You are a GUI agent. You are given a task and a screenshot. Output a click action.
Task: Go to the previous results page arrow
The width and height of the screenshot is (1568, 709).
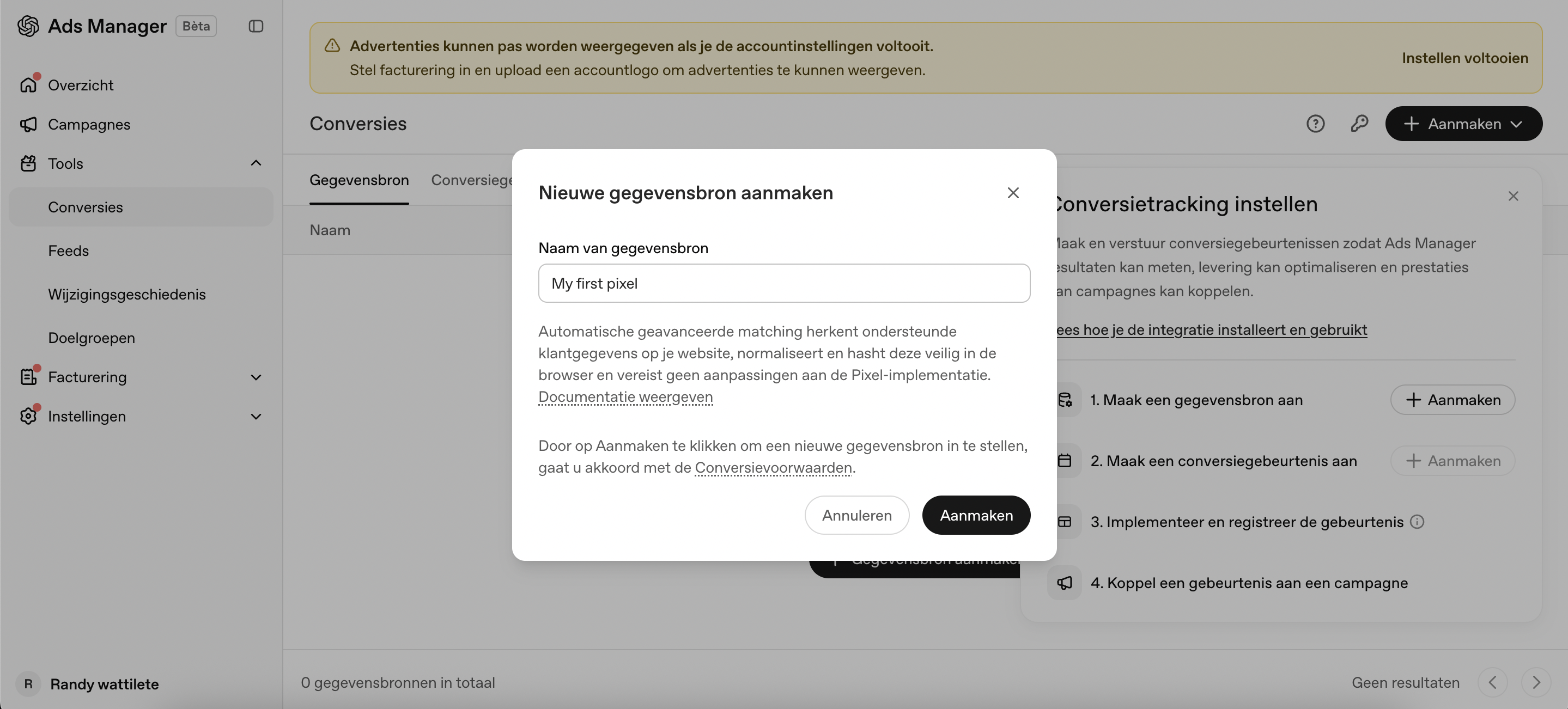tap(1492, 682)
